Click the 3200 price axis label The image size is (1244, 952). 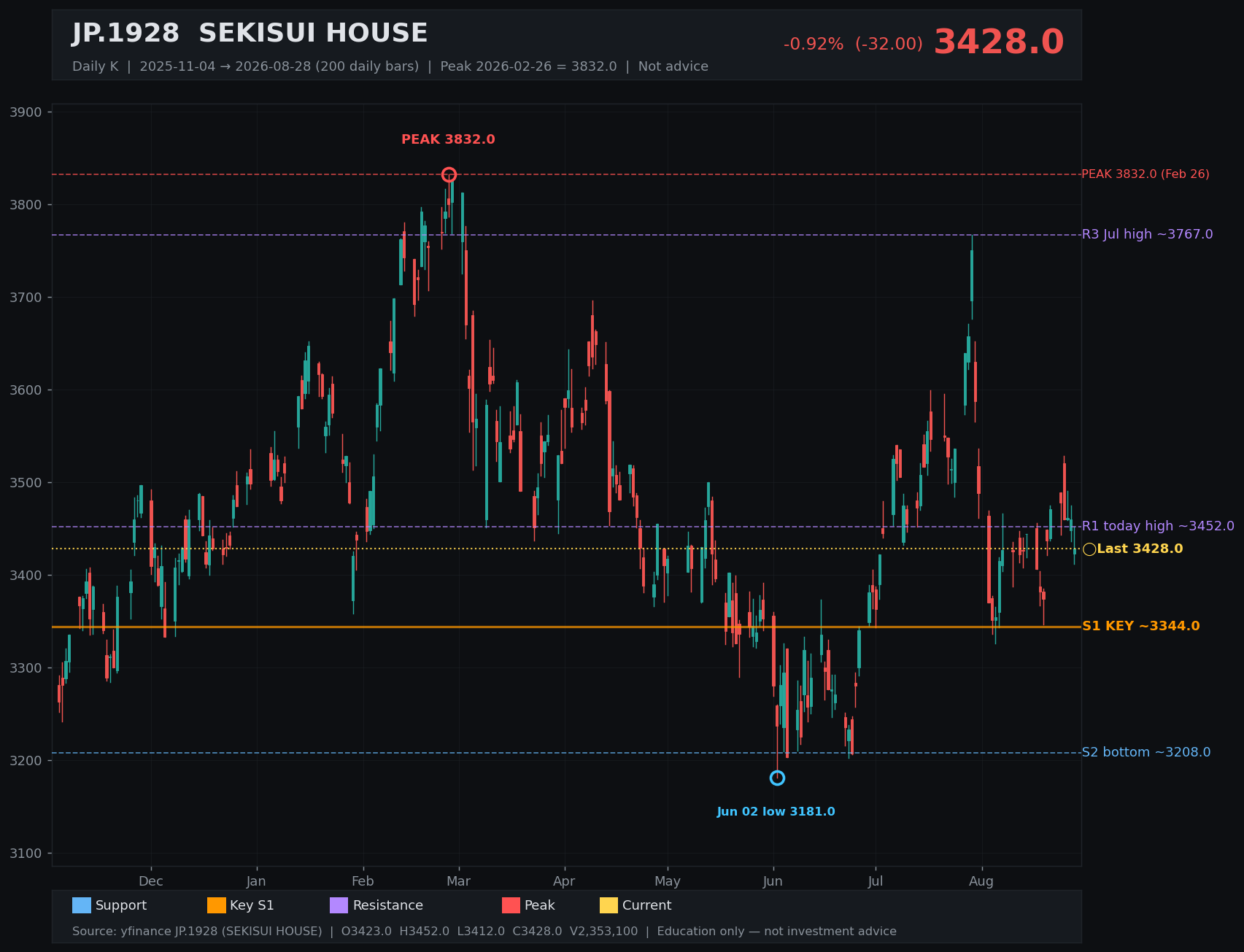point(26,761)
